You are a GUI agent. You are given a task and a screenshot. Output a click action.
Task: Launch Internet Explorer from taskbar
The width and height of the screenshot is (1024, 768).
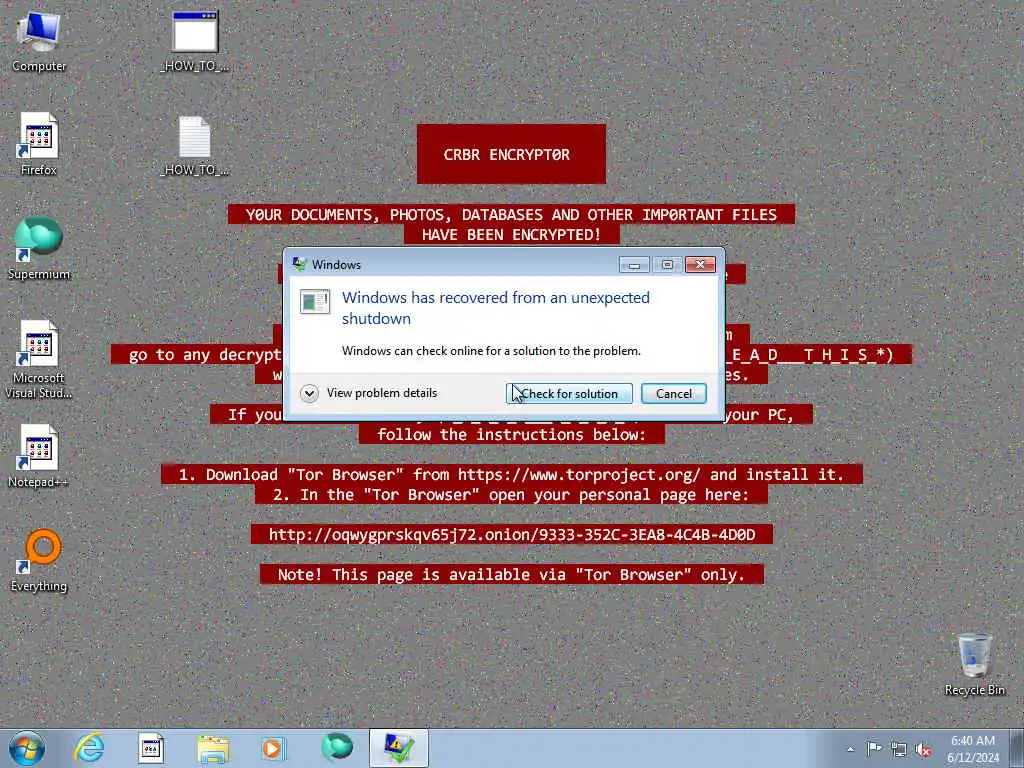tap(89, 748)
